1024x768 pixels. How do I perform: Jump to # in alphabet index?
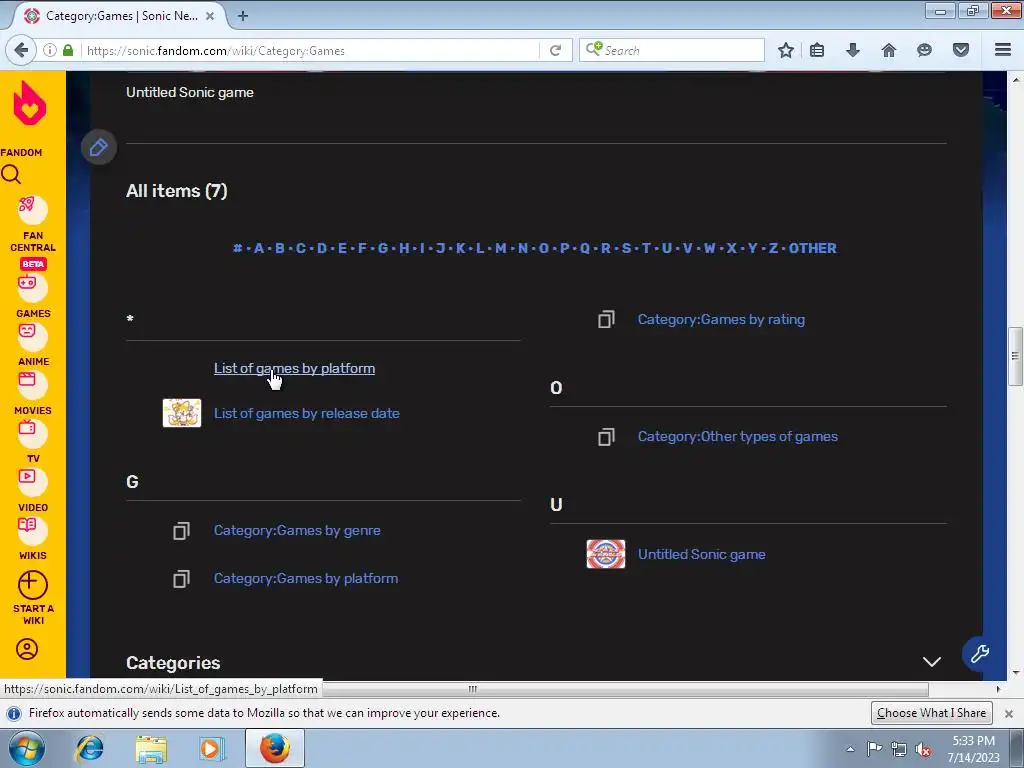[238, 248]
